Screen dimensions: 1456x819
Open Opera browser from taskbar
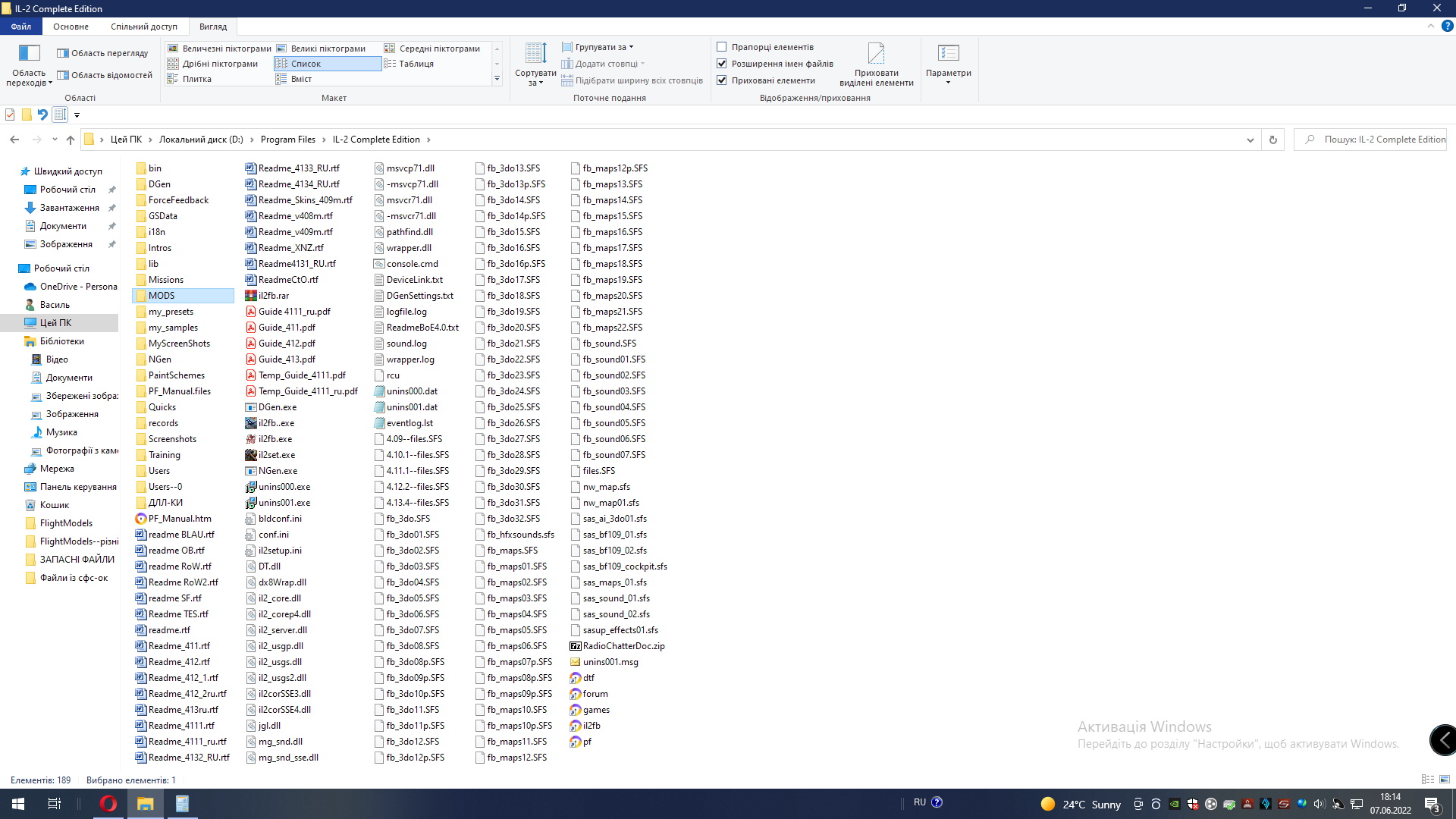pos(108,804)
